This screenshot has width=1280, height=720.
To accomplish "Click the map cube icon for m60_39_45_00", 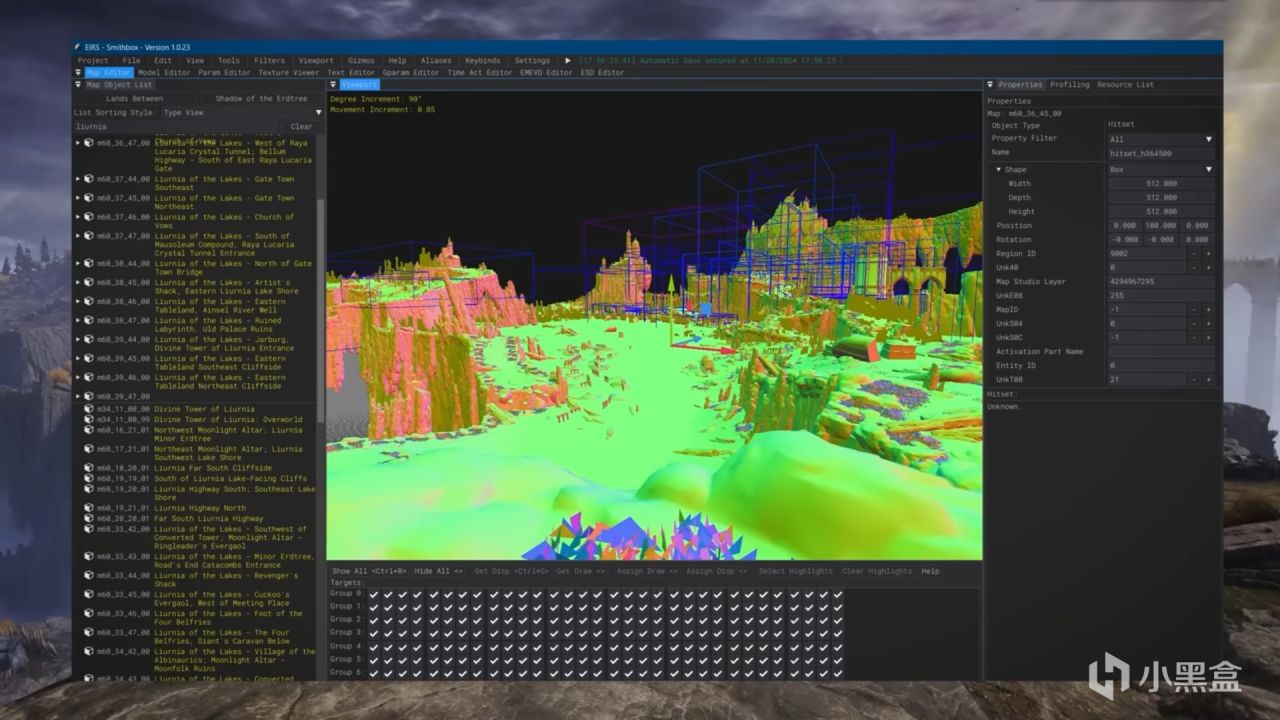I will click(89, 359).
